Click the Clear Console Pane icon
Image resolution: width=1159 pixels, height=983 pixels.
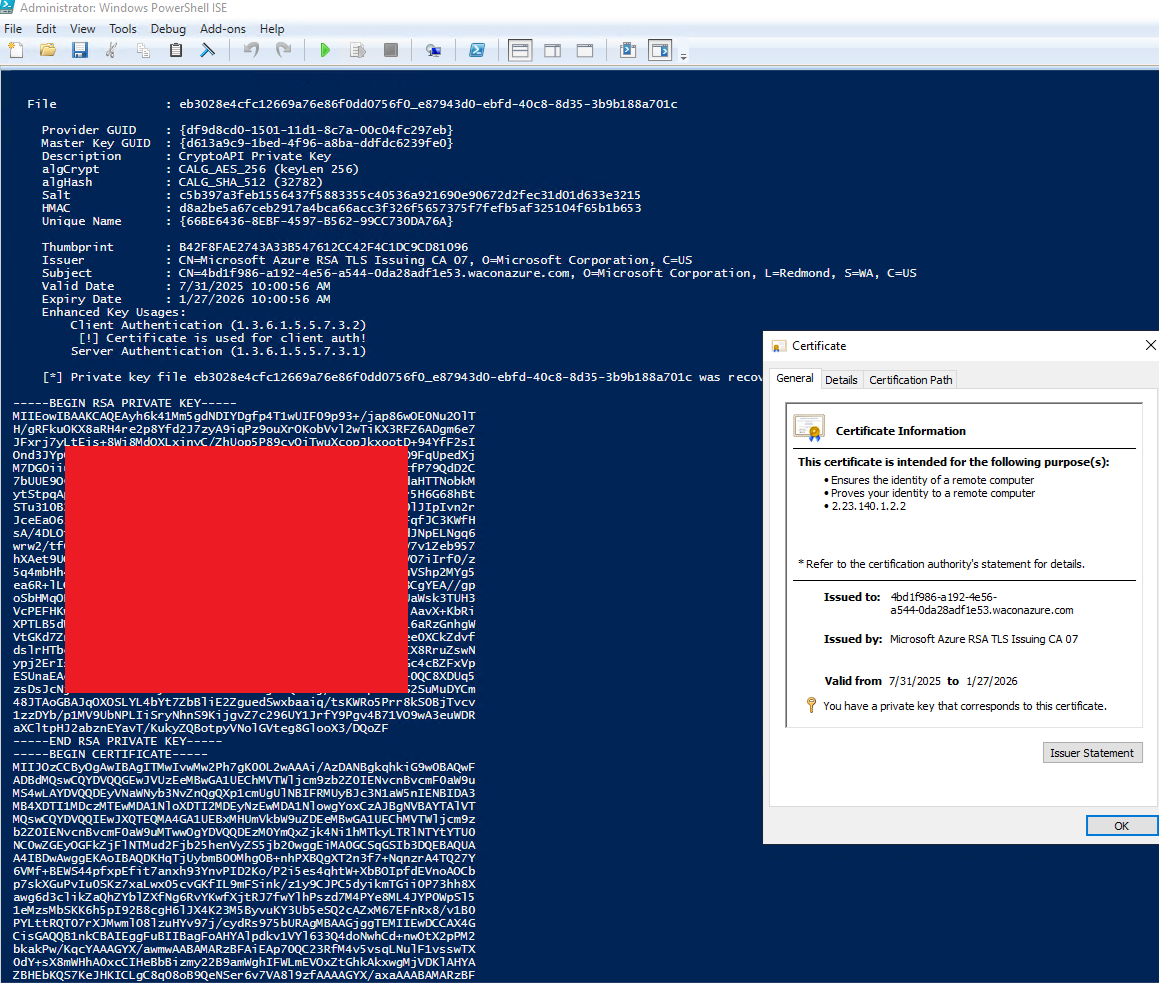pyautogui.click(x=209, y=50)
